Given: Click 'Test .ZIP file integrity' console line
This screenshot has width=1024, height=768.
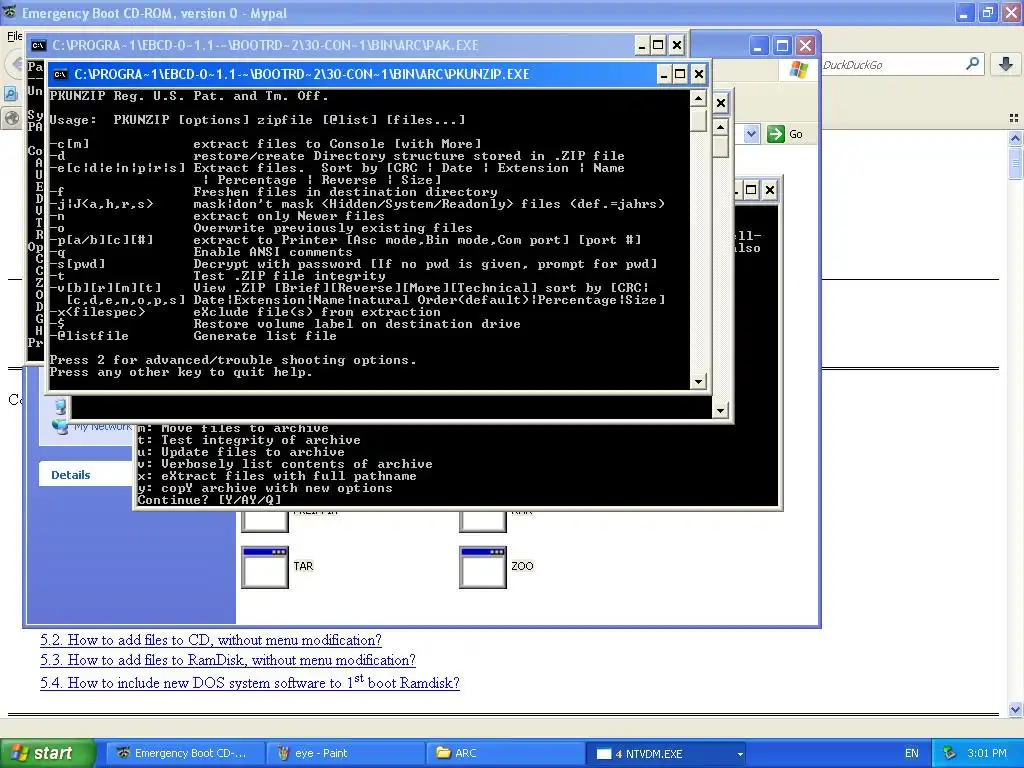Looking at the screenshot, I should tap(289, 276).
